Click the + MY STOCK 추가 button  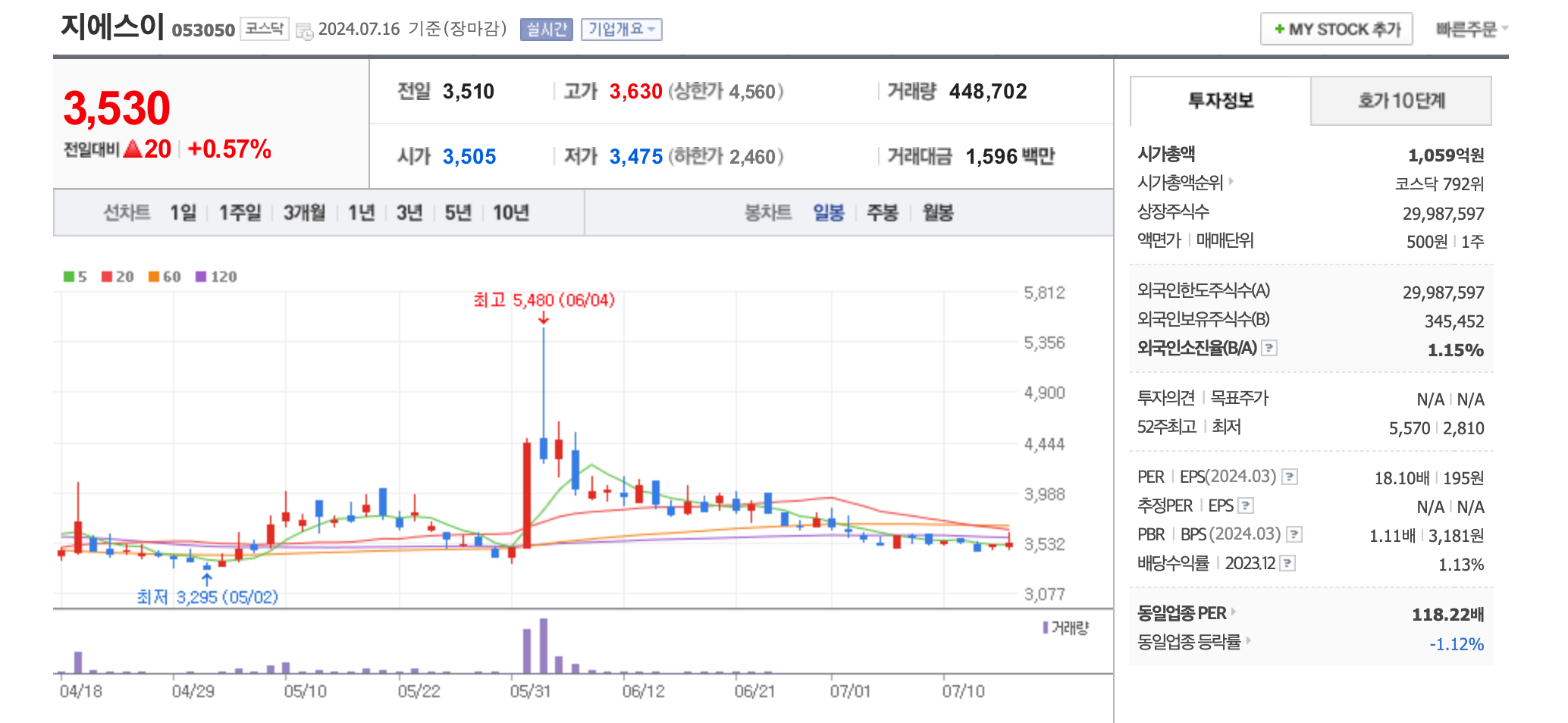[x=1337, y=30]
